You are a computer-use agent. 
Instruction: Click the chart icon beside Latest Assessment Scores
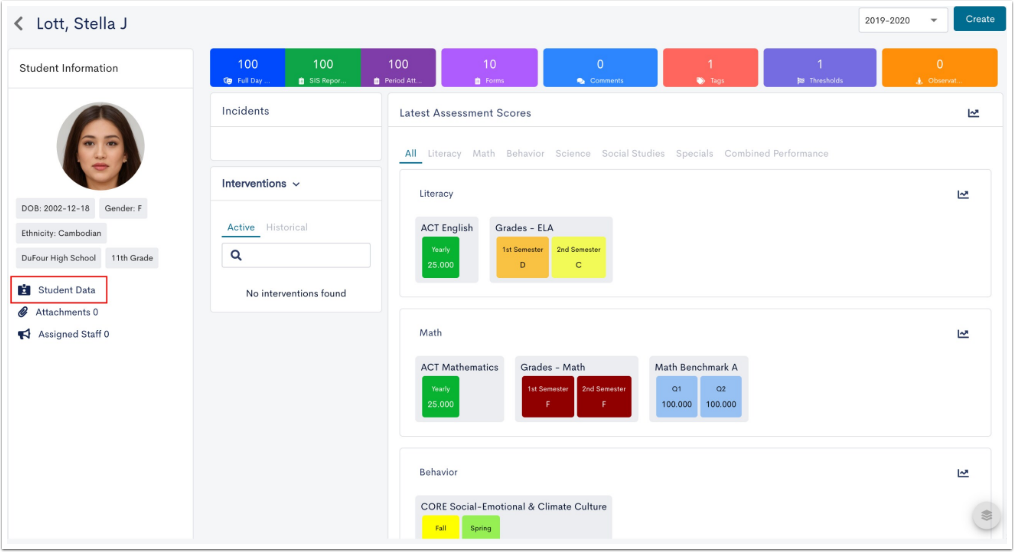pos(973,113)
